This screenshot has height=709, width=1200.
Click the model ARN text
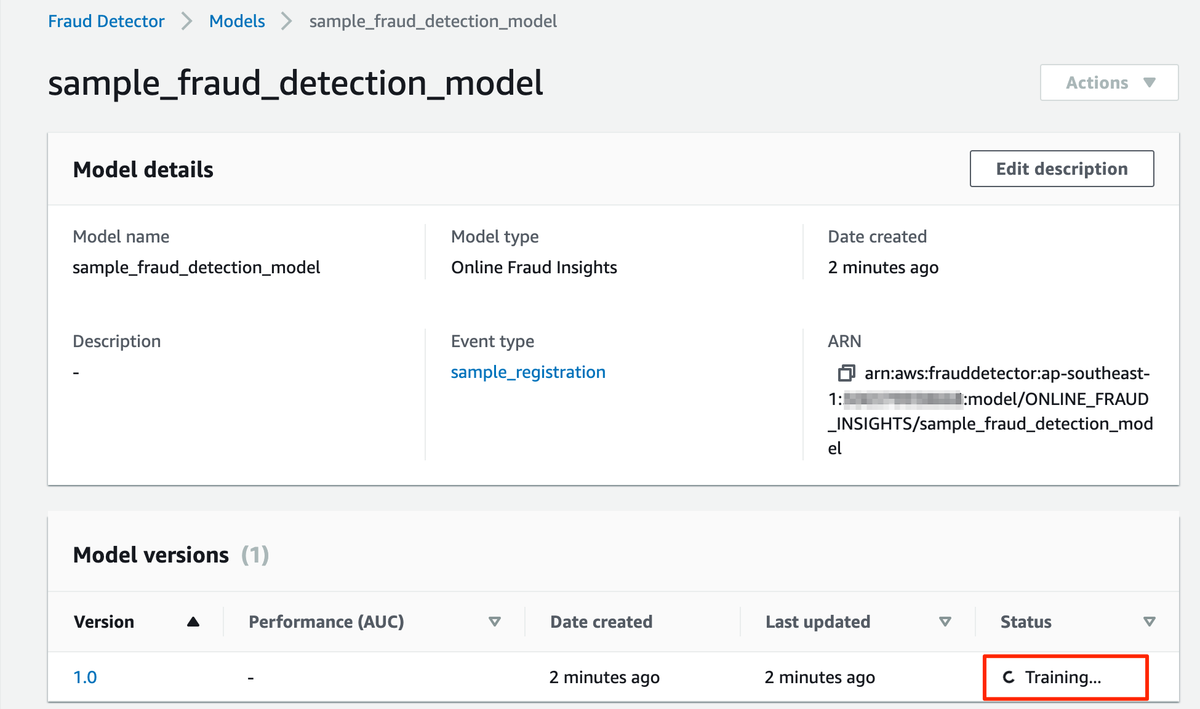click(990, 411)
